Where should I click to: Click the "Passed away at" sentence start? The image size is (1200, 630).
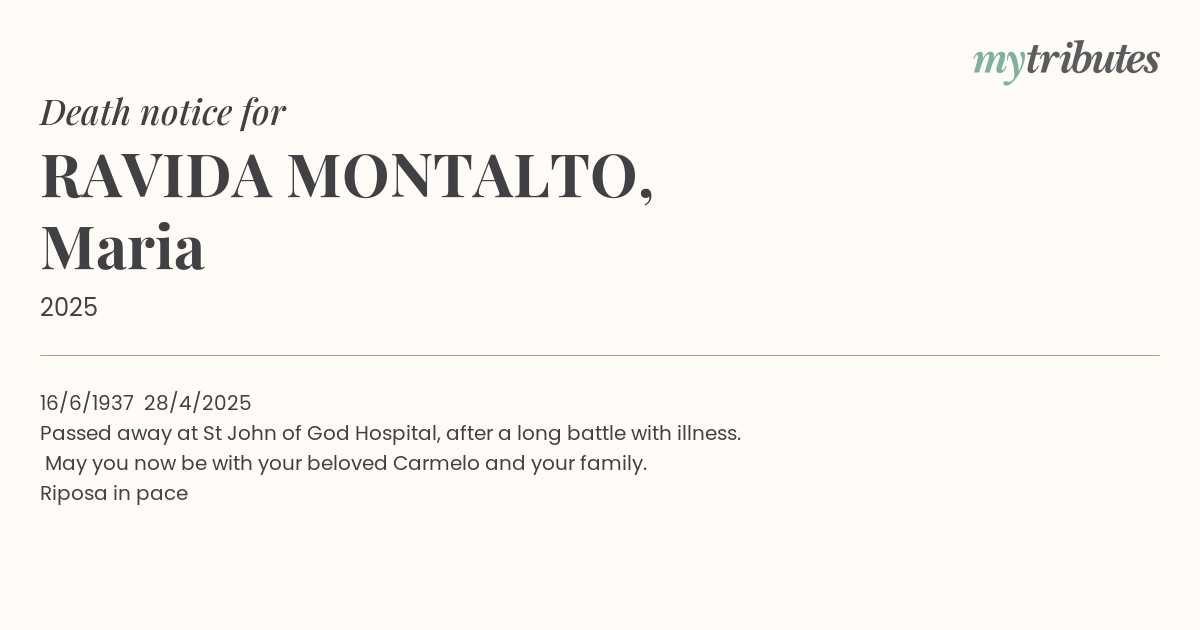pyautogui.click(x=119, y=434)
